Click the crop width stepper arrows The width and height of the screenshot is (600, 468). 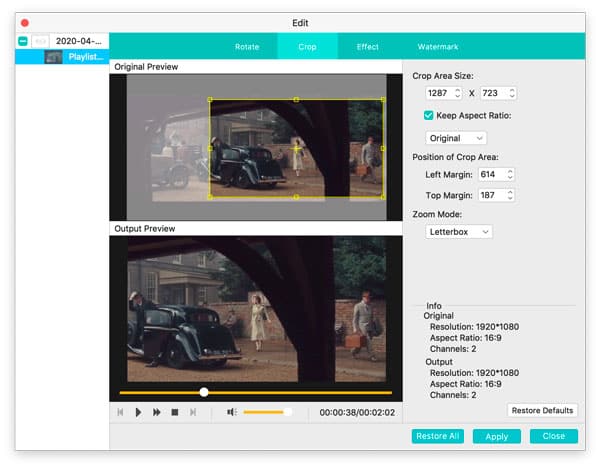point(458,93)
